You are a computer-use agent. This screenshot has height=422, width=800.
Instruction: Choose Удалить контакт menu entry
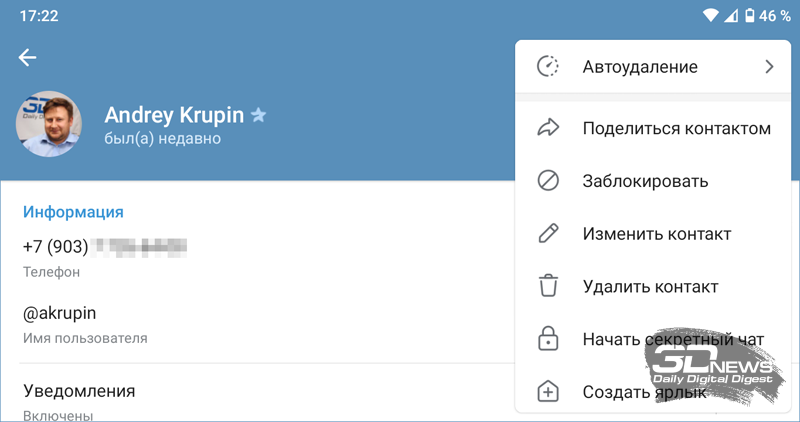click(x=650, y=287)
